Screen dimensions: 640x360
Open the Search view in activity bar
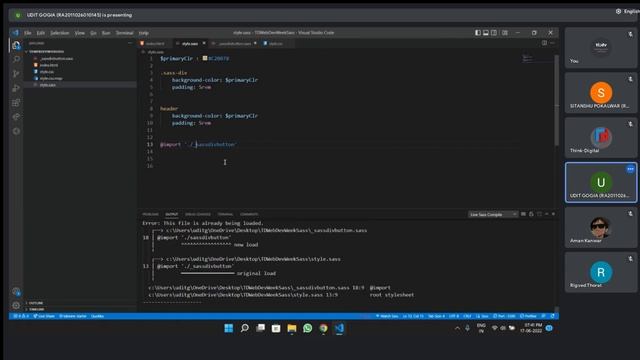tap(16, 60)
